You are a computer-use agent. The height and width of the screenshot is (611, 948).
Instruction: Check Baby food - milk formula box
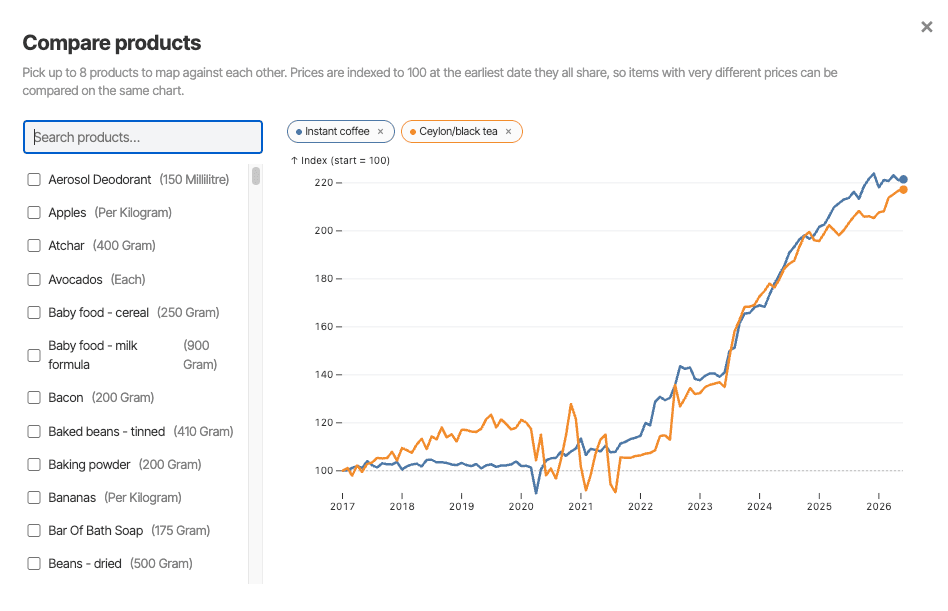coord(34,355)
